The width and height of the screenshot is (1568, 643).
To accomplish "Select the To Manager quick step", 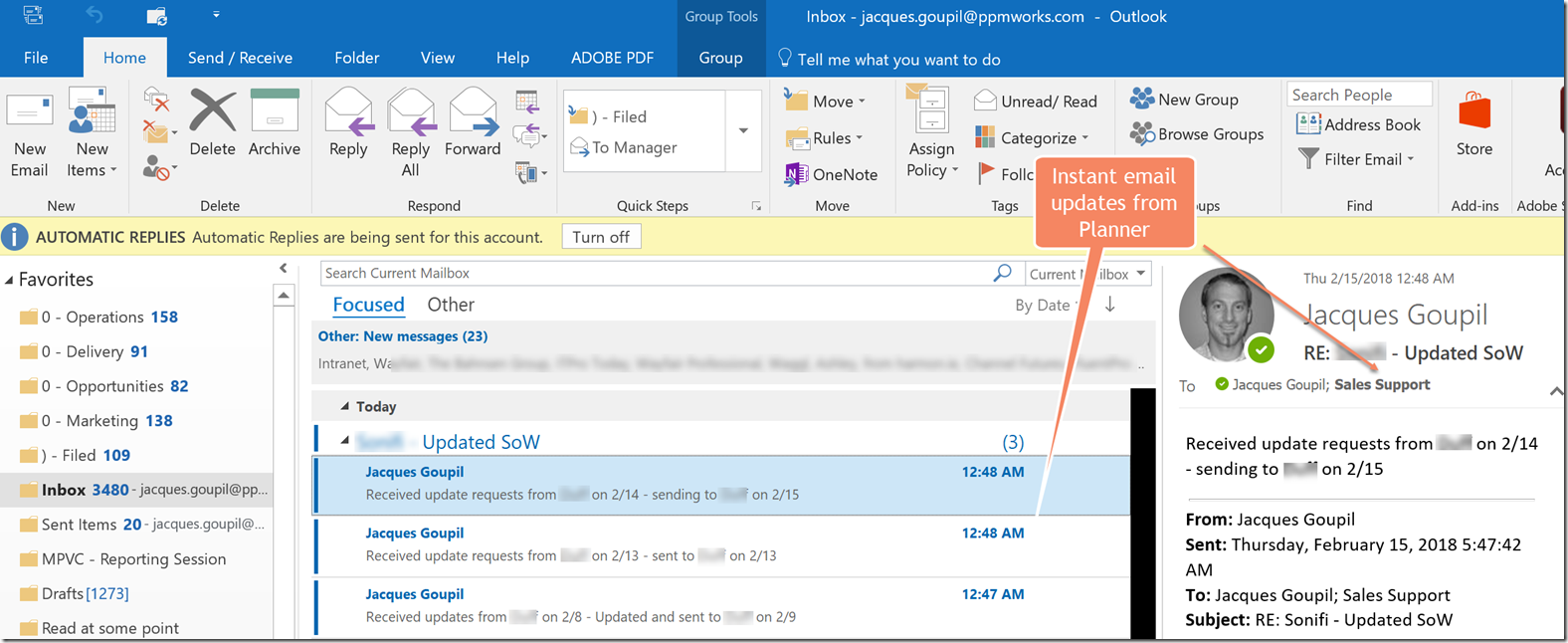I will coord(645,147).
